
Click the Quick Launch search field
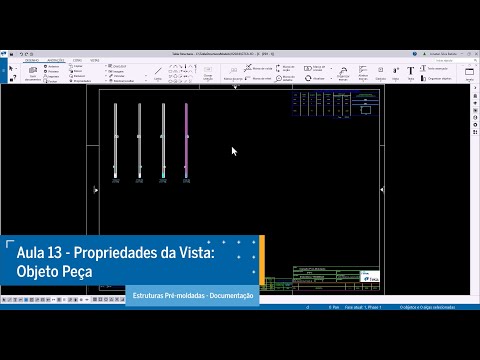click(x=455, y=60)
